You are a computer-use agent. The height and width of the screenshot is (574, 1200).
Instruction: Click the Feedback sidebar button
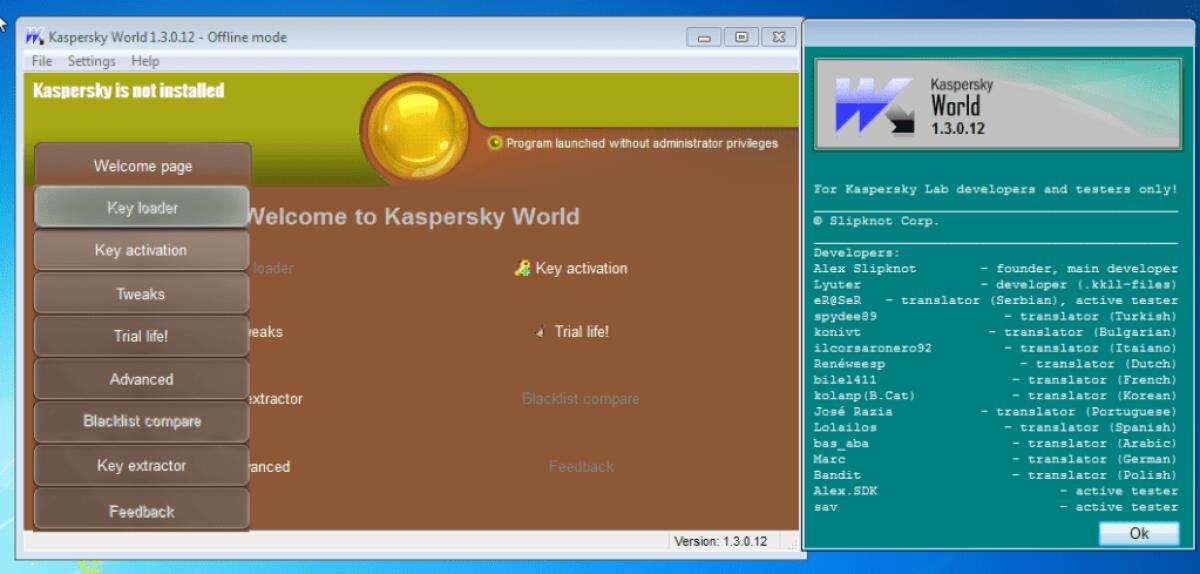pyautogui.click(x=142, y=511)
